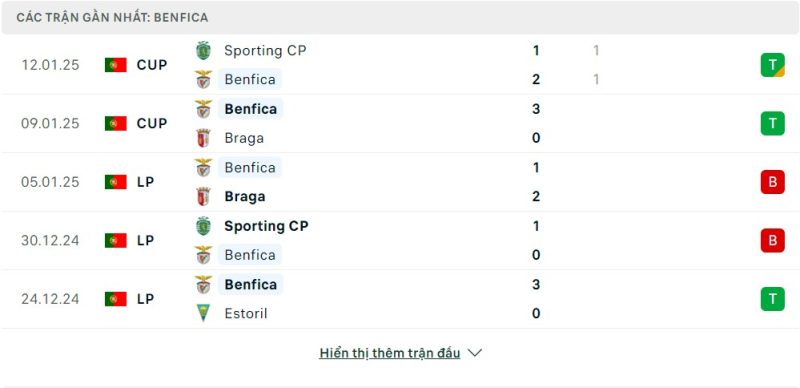Click Sporting CP crest in 30.12.24 match
This screenshot has width=800, height=388.
pyautogui.click(x=204, y=226)
